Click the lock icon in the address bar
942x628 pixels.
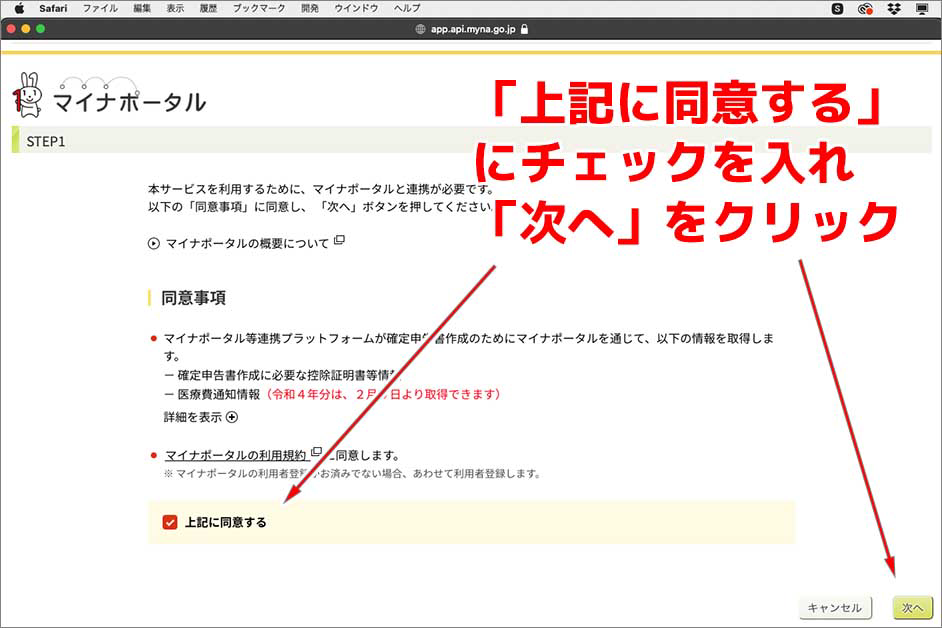[x=525, y=30]
